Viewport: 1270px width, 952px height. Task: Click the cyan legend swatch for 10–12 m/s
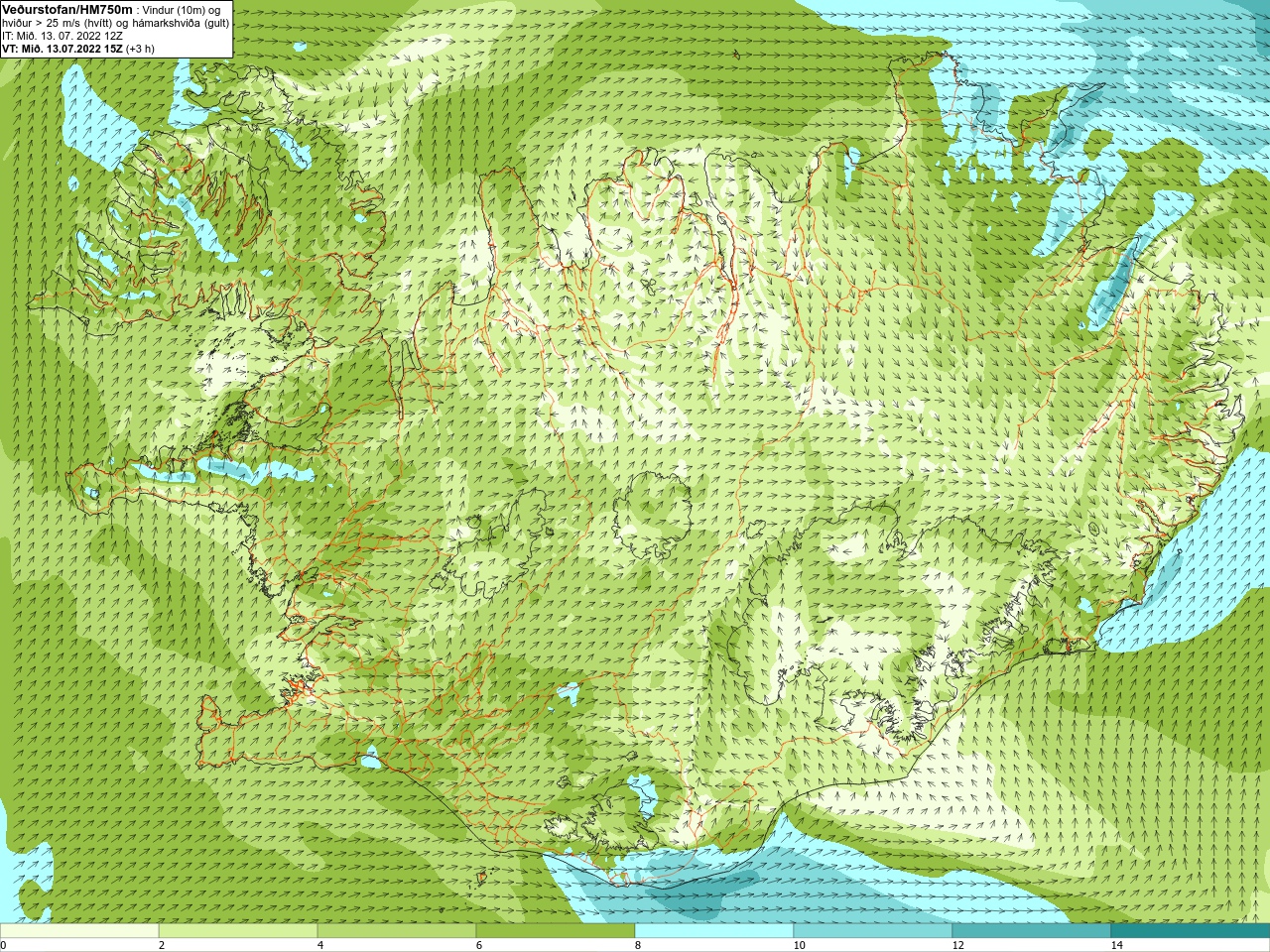click(x=873, y=931)
